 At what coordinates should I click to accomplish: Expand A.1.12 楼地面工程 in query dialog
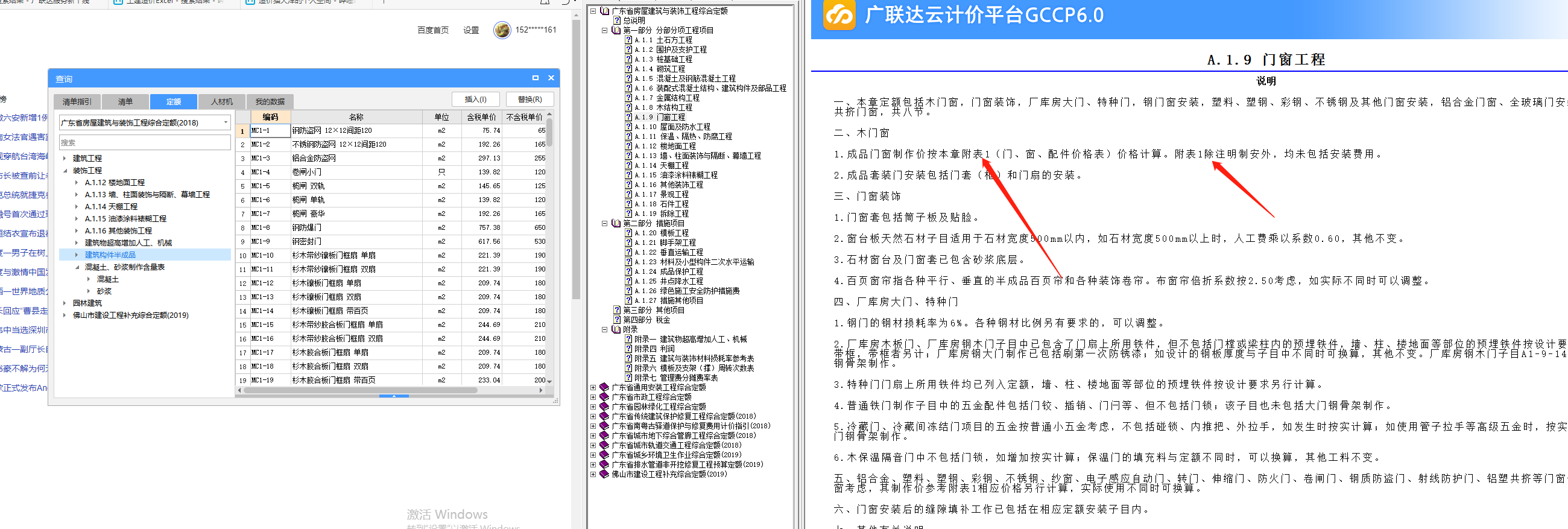point(77,183)
